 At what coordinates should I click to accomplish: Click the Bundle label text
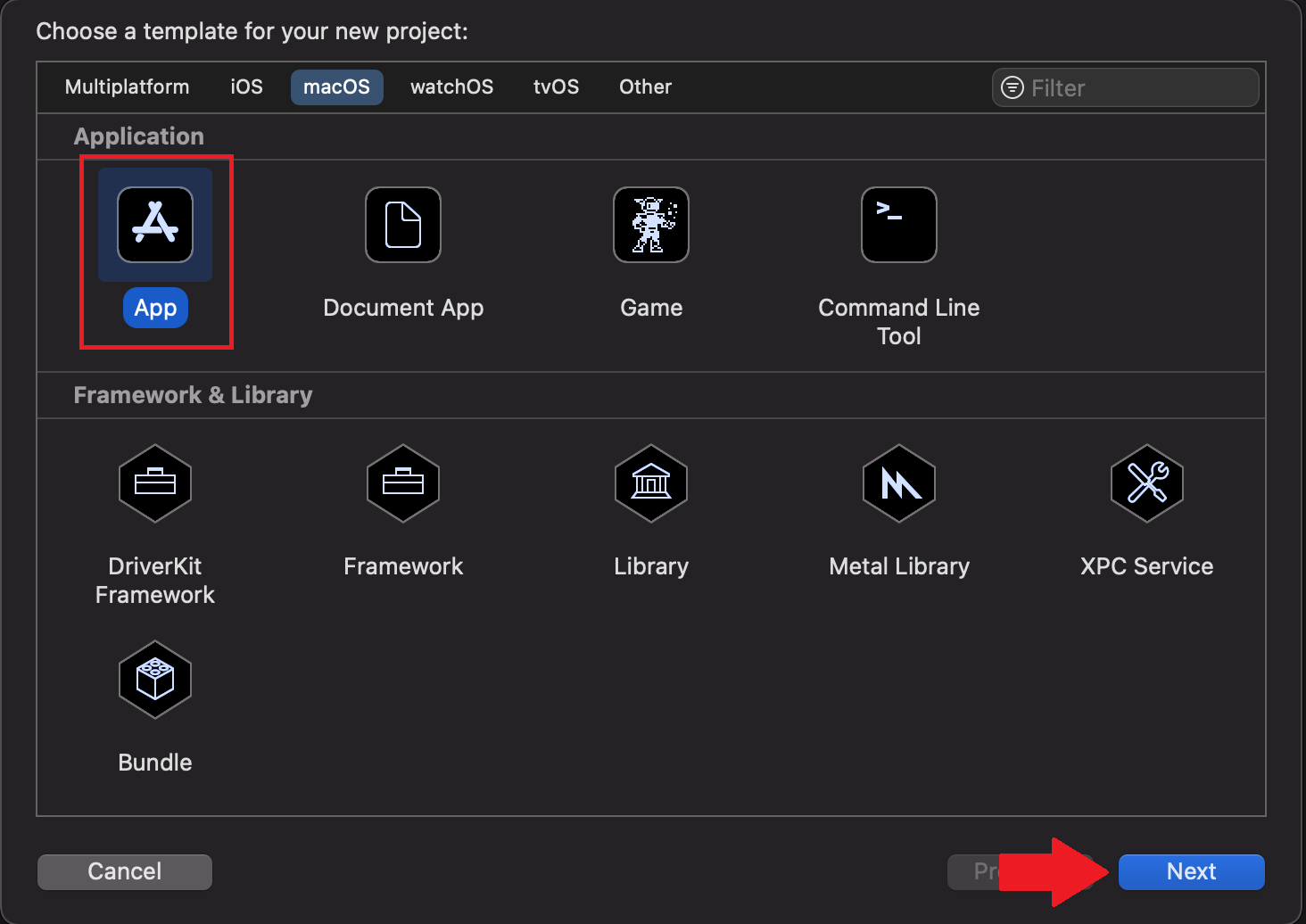click(x=155, y=763)
